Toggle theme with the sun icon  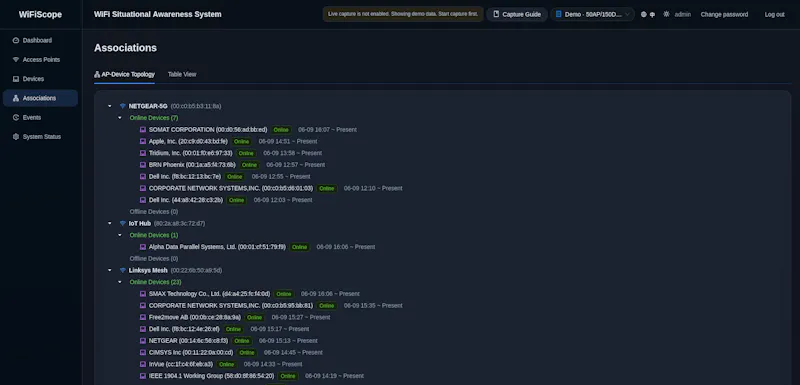pyautogui.click(x=666, y=14)
